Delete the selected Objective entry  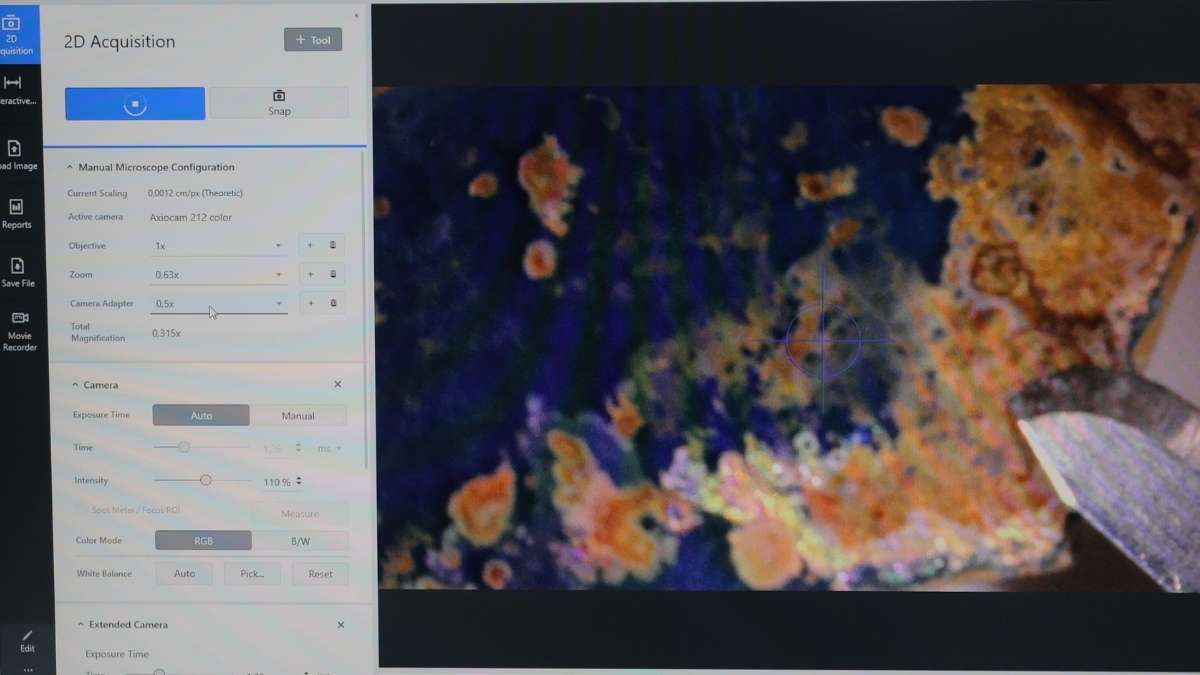tap(333, 245)
